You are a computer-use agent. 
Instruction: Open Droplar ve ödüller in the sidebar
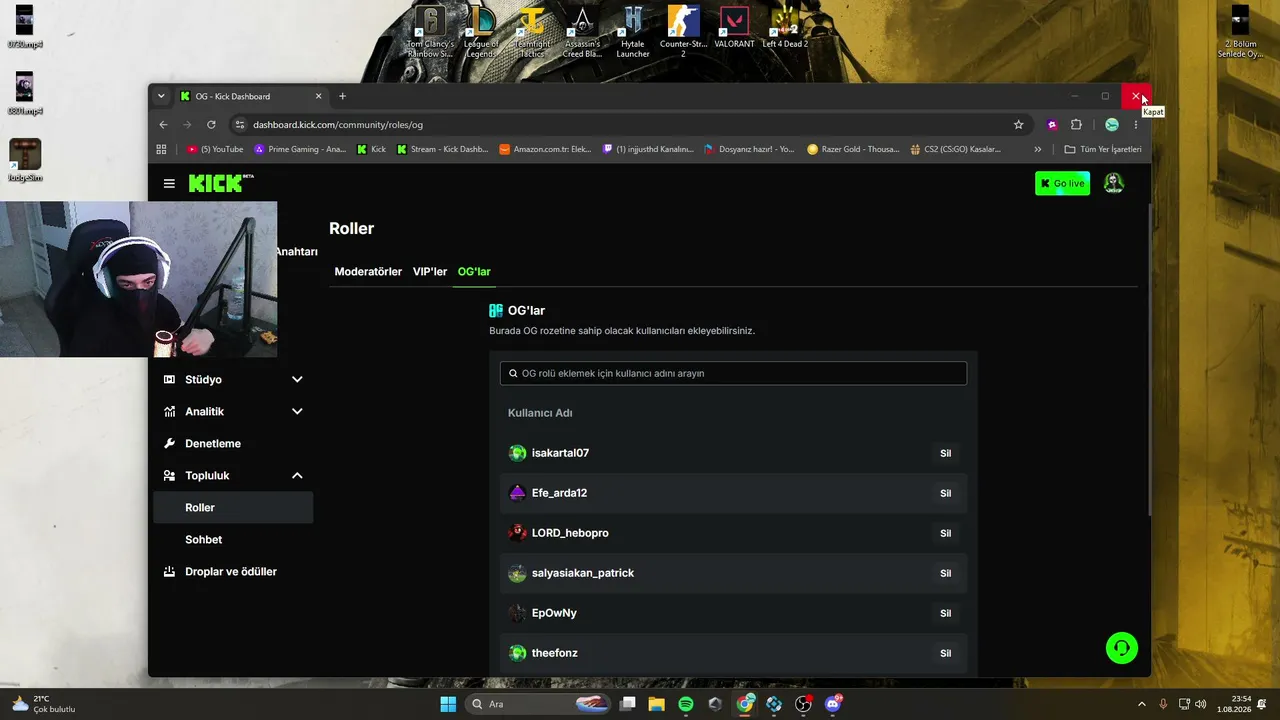pyautogui.click(x=233, y=571)
